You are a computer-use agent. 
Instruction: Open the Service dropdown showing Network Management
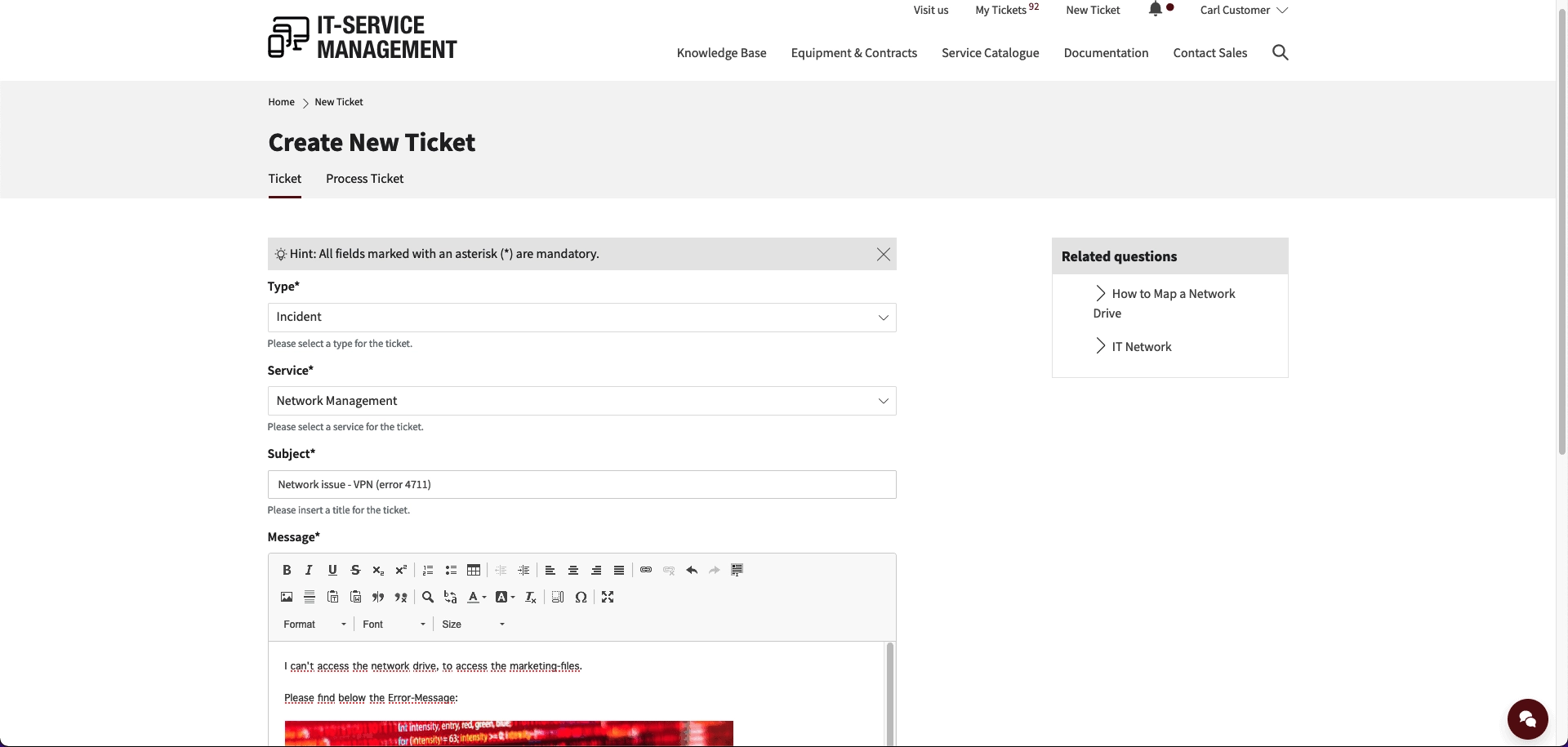[x=581, y=401]
